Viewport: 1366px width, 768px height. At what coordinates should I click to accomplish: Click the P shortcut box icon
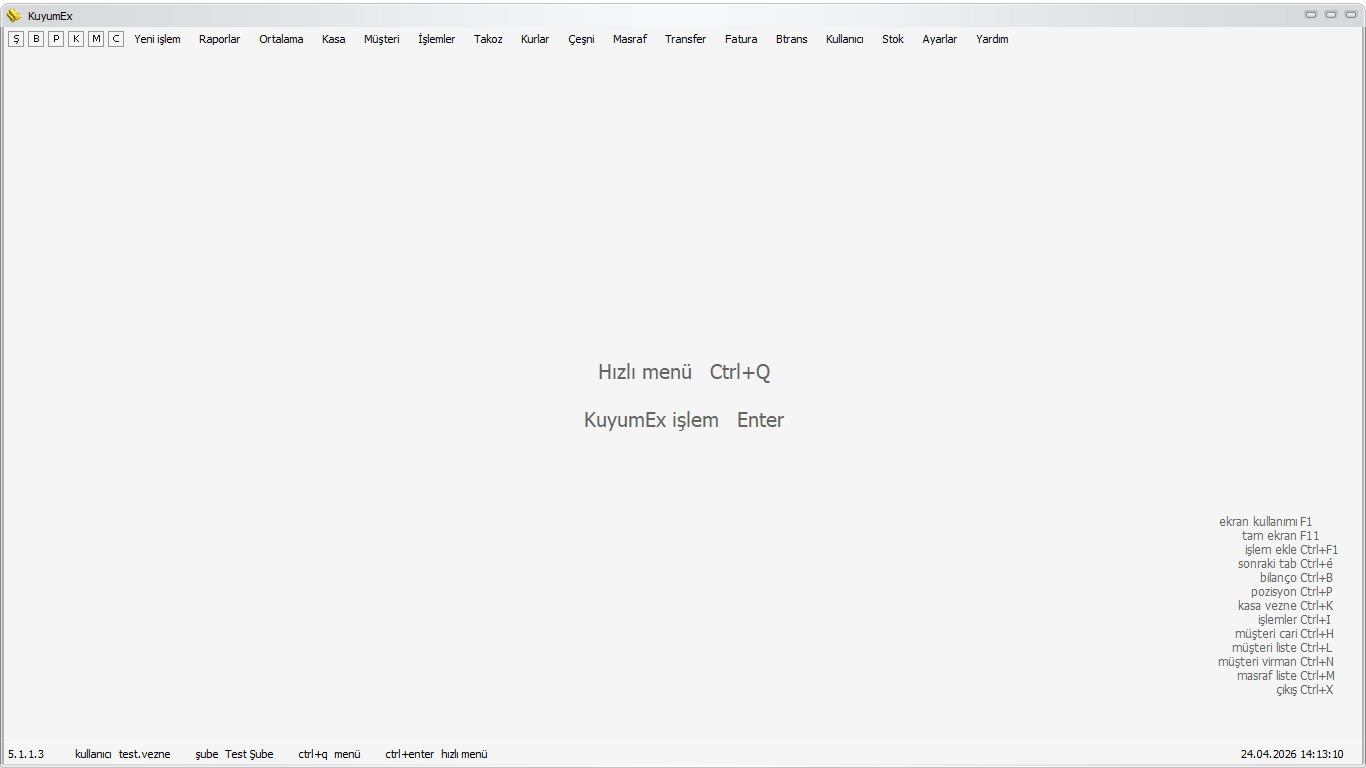pos(56,39)
